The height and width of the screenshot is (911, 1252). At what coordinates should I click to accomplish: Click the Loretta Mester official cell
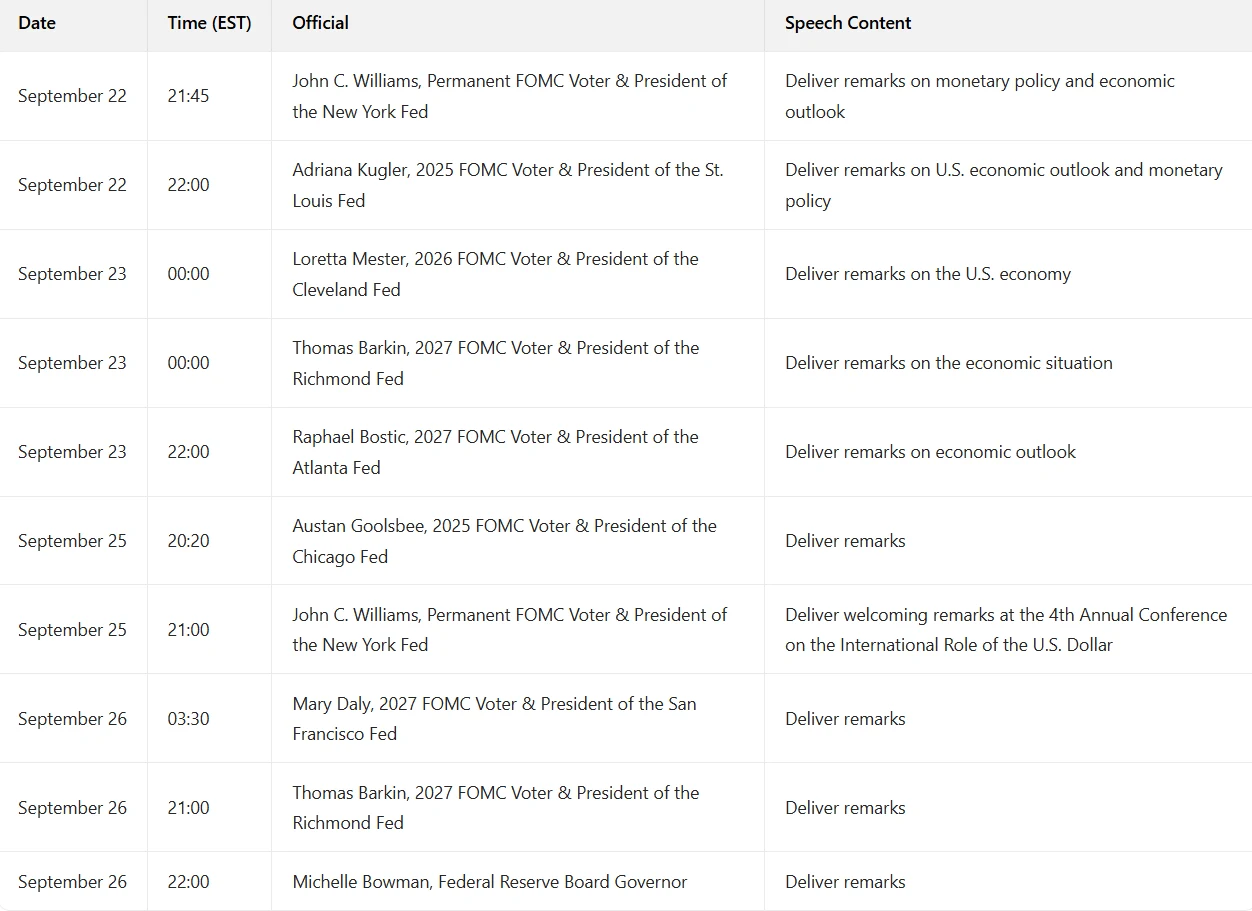495,274
